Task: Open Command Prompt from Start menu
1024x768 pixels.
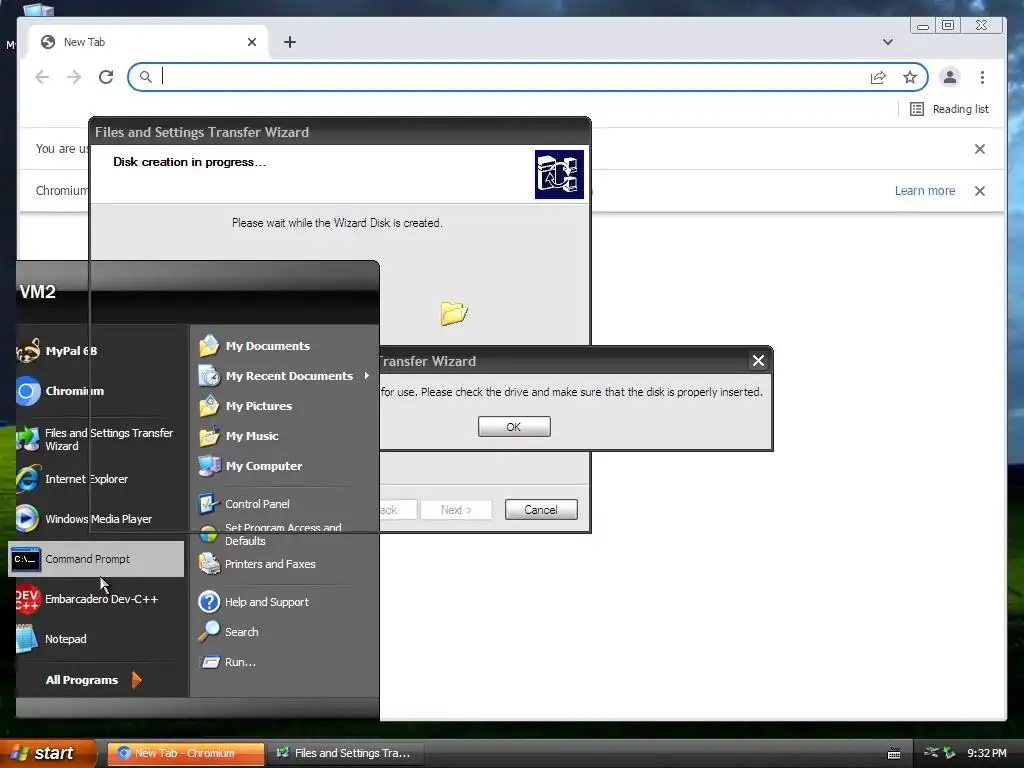Action: [x=96, y=559]
